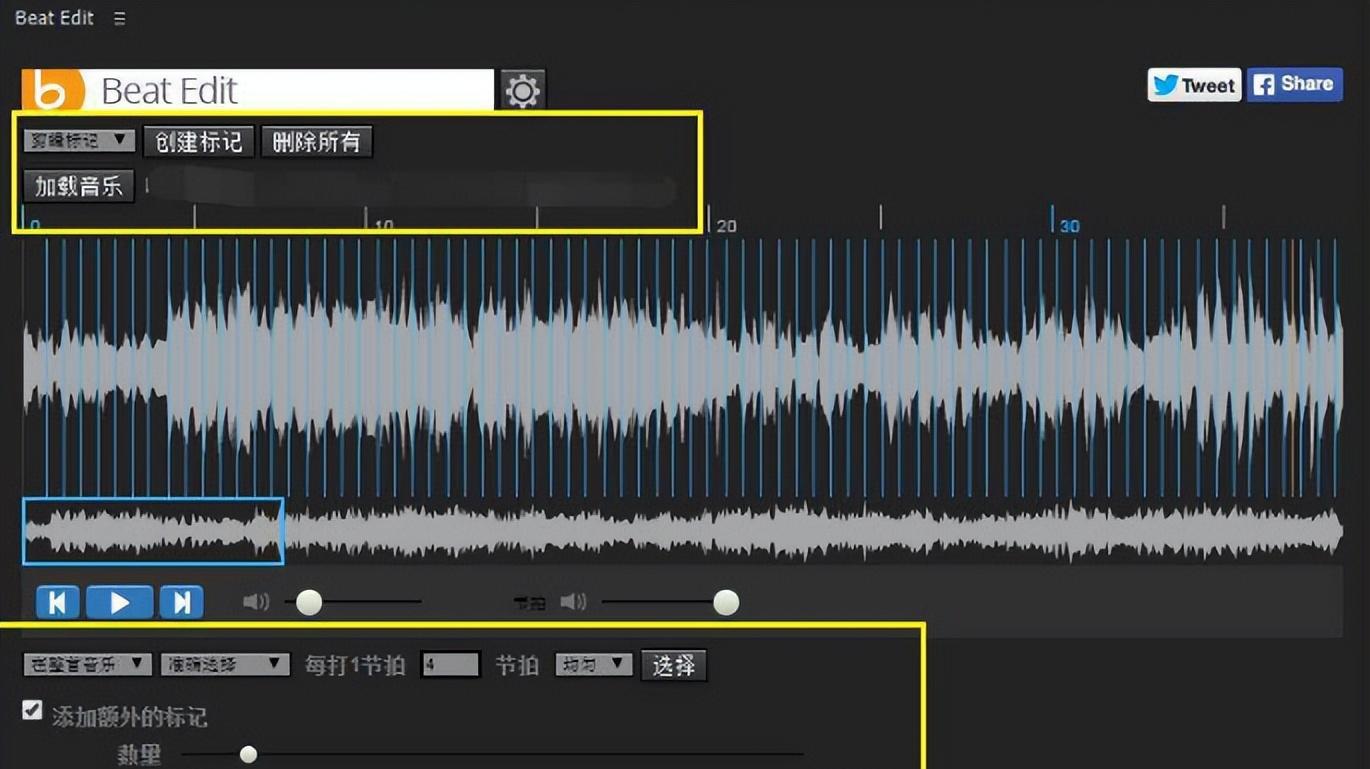This screenshot has height=769, width=1370.
Task: Click the orange beat marker in waveform
Action: pyautogui.click(x=1291, y=366)
